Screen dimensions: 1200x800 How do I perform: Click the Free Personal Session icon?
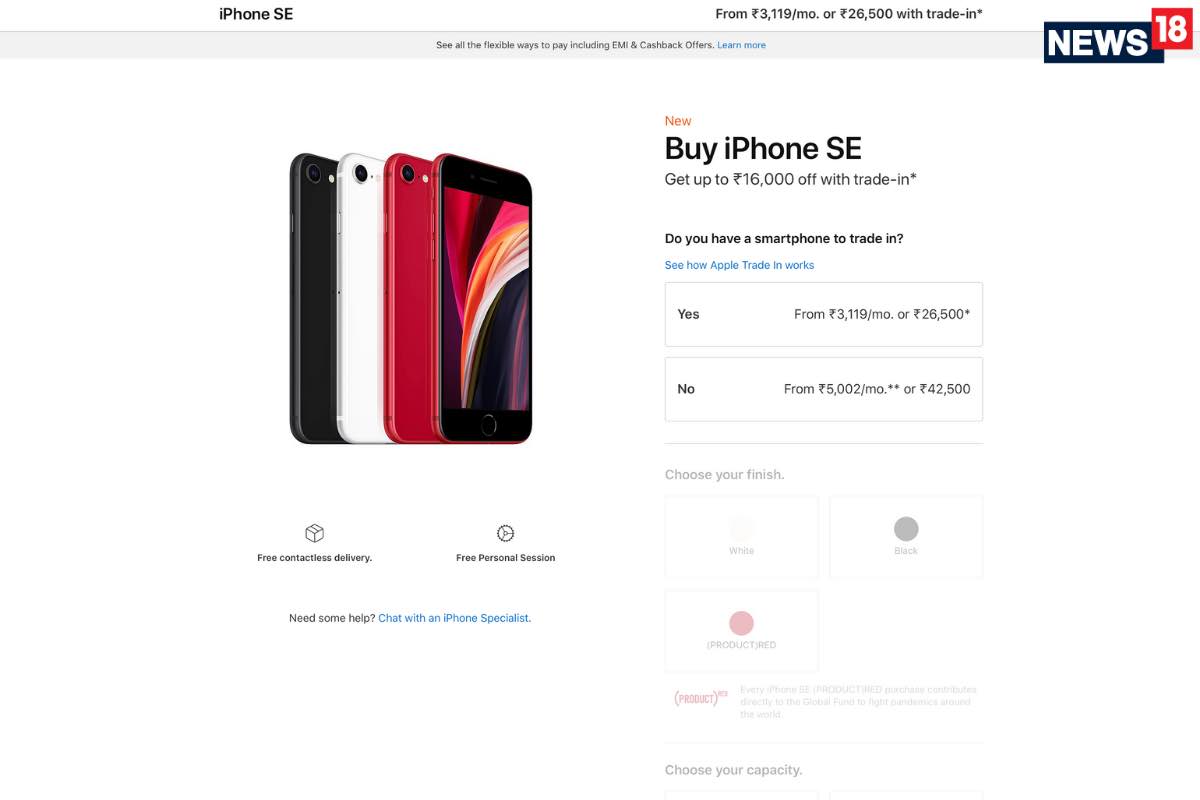point(505,533)
